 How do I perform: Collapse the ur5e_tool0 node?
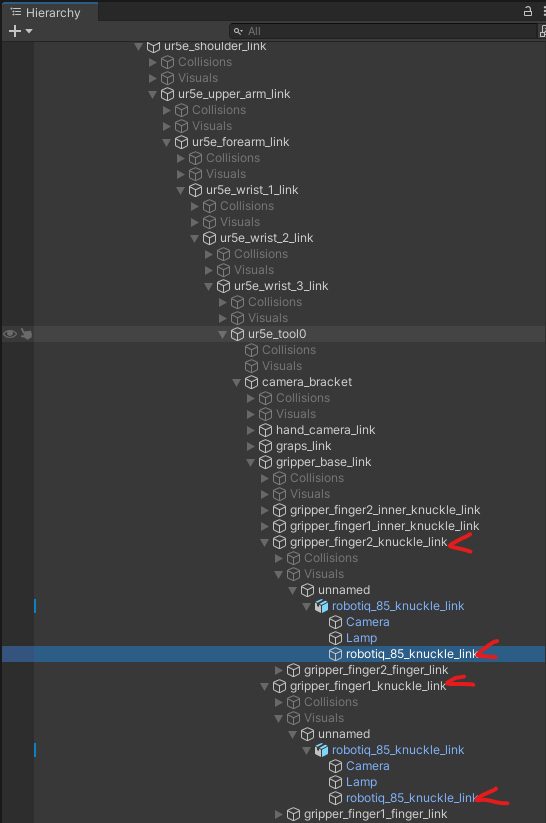223,334
